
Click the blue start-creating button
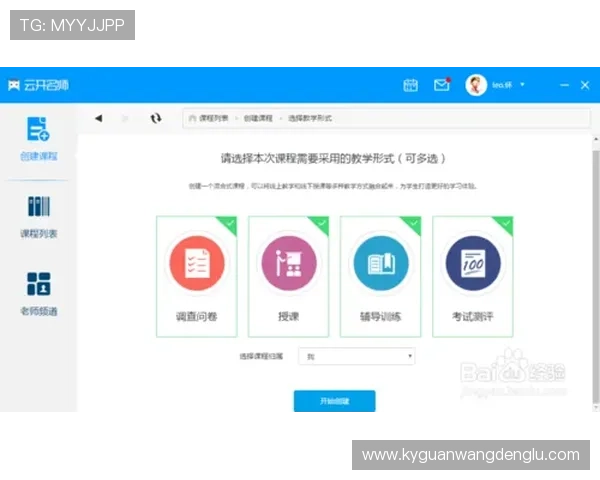334,401
